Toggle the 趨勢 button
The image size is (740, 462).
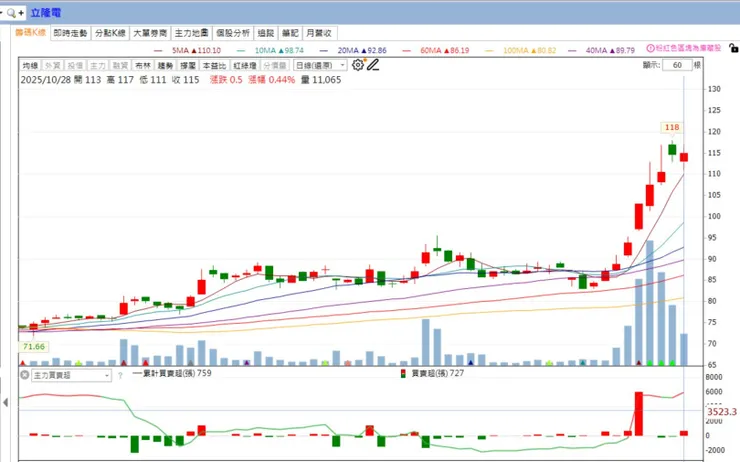(166, 65)
